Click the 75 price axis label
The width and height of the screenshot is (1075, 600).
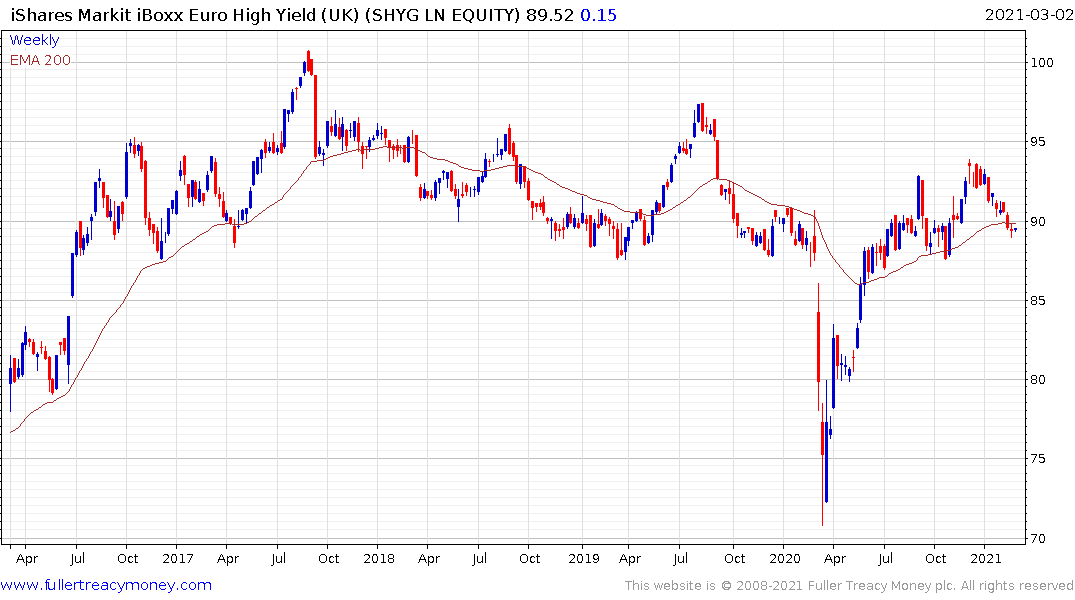(x=1038, y=459)
